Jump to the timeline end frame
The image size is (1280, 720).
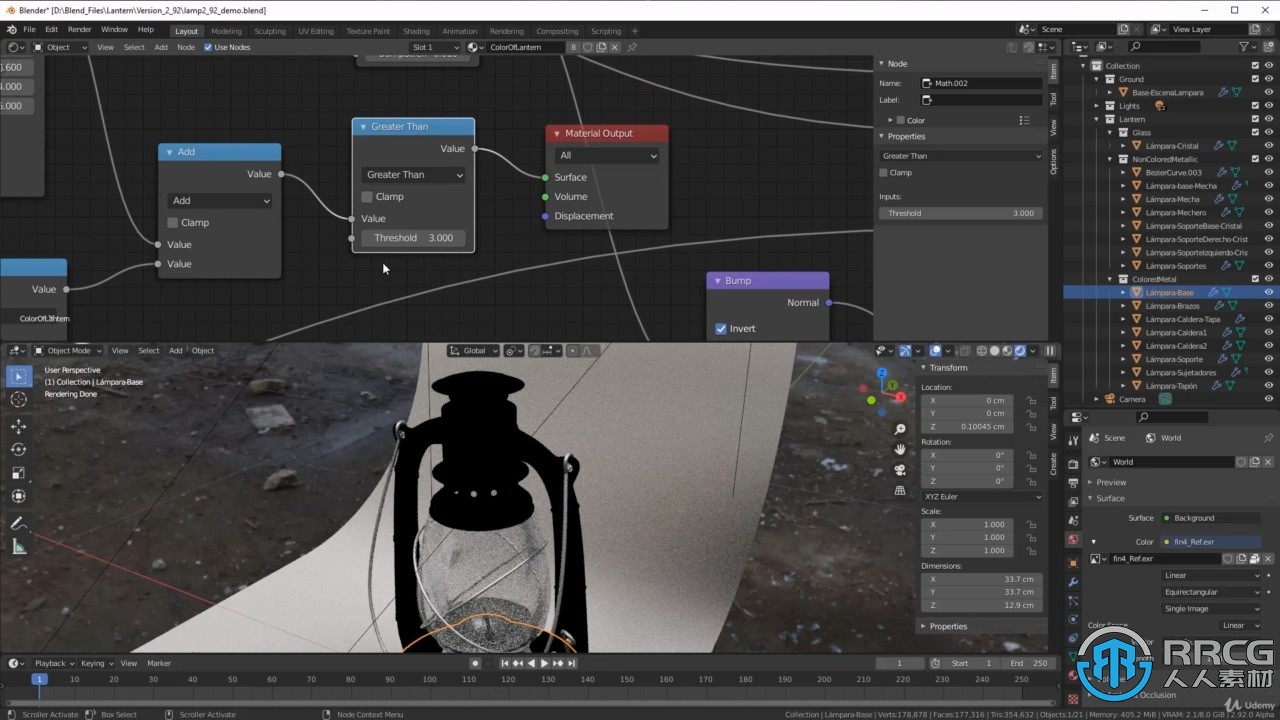pos(572,663)
